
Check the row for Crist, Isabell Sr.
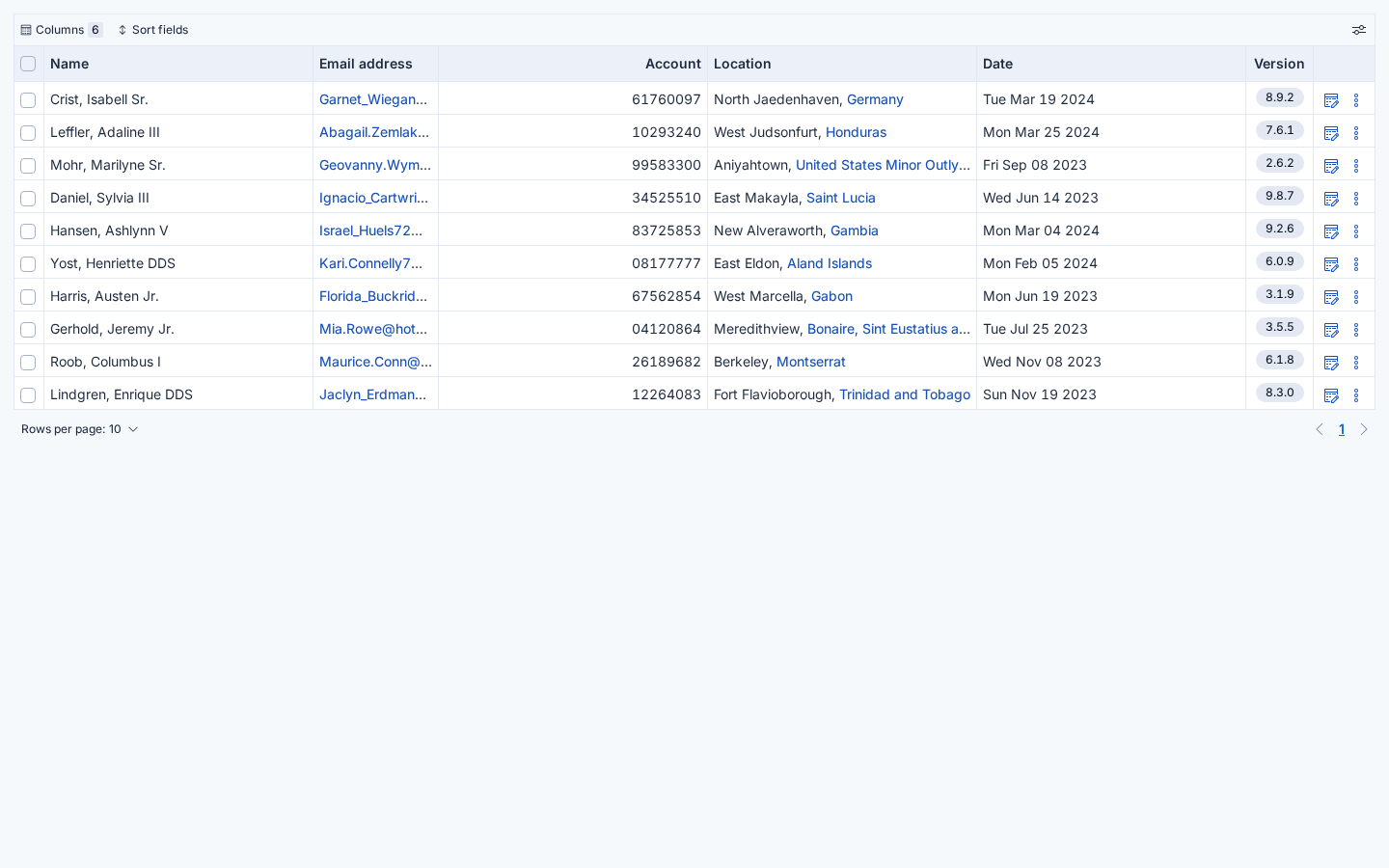click(x=28, y=100)
